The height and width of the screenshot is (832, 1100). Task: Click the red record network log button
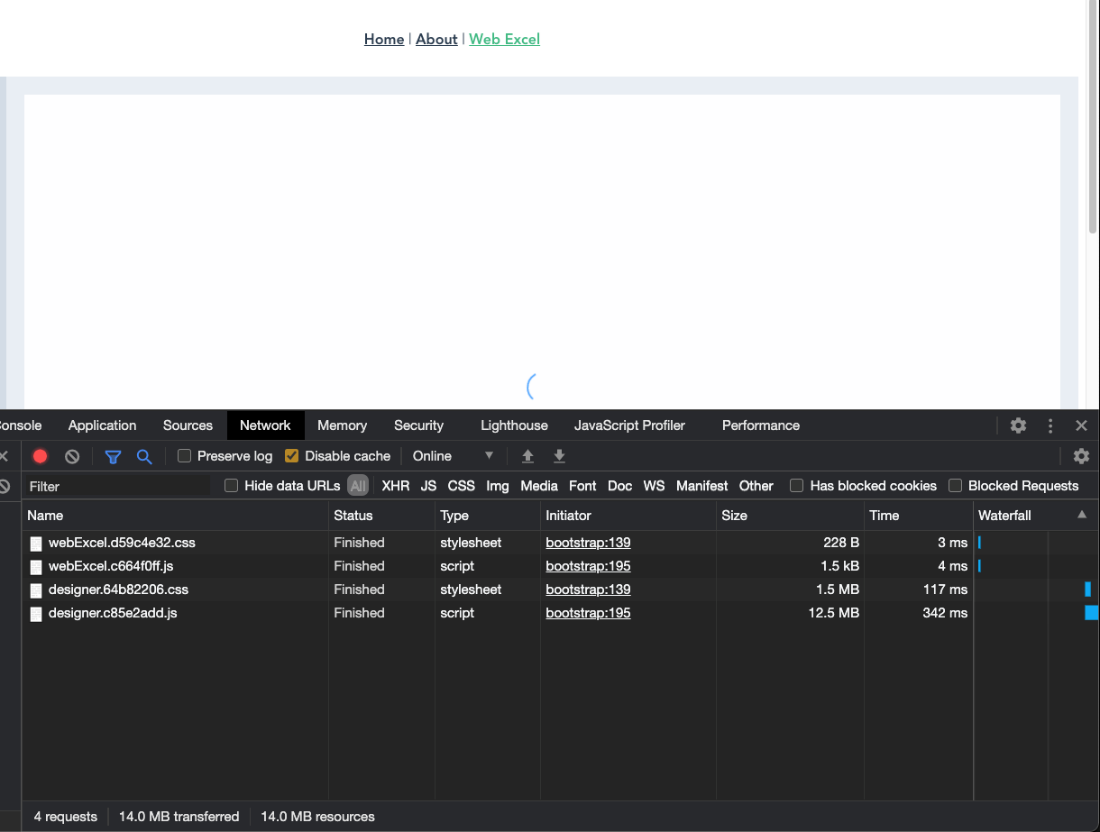point(40,456)
